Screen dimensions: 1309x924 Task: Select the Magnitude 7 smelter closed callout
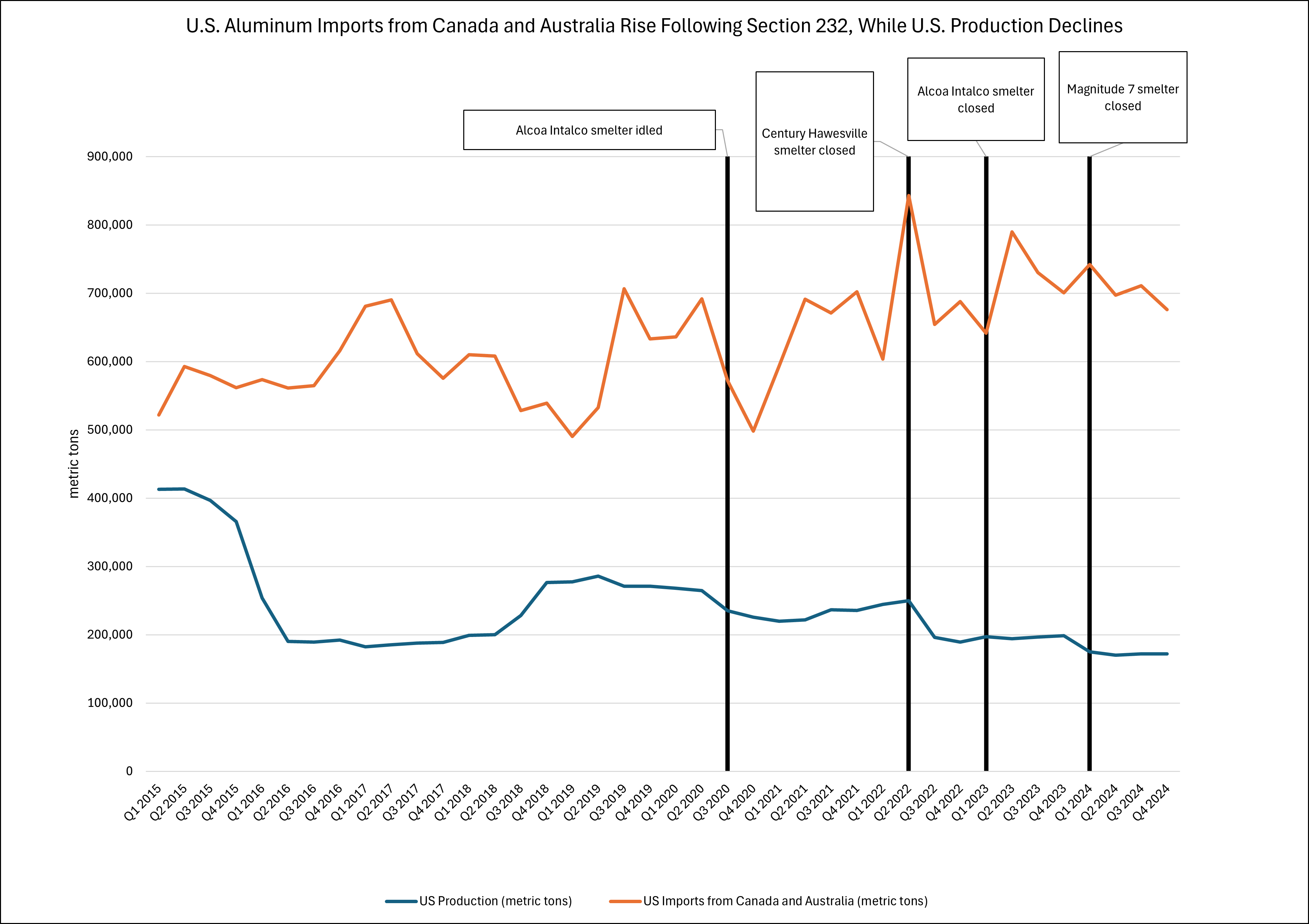[x=1123, y=97]
